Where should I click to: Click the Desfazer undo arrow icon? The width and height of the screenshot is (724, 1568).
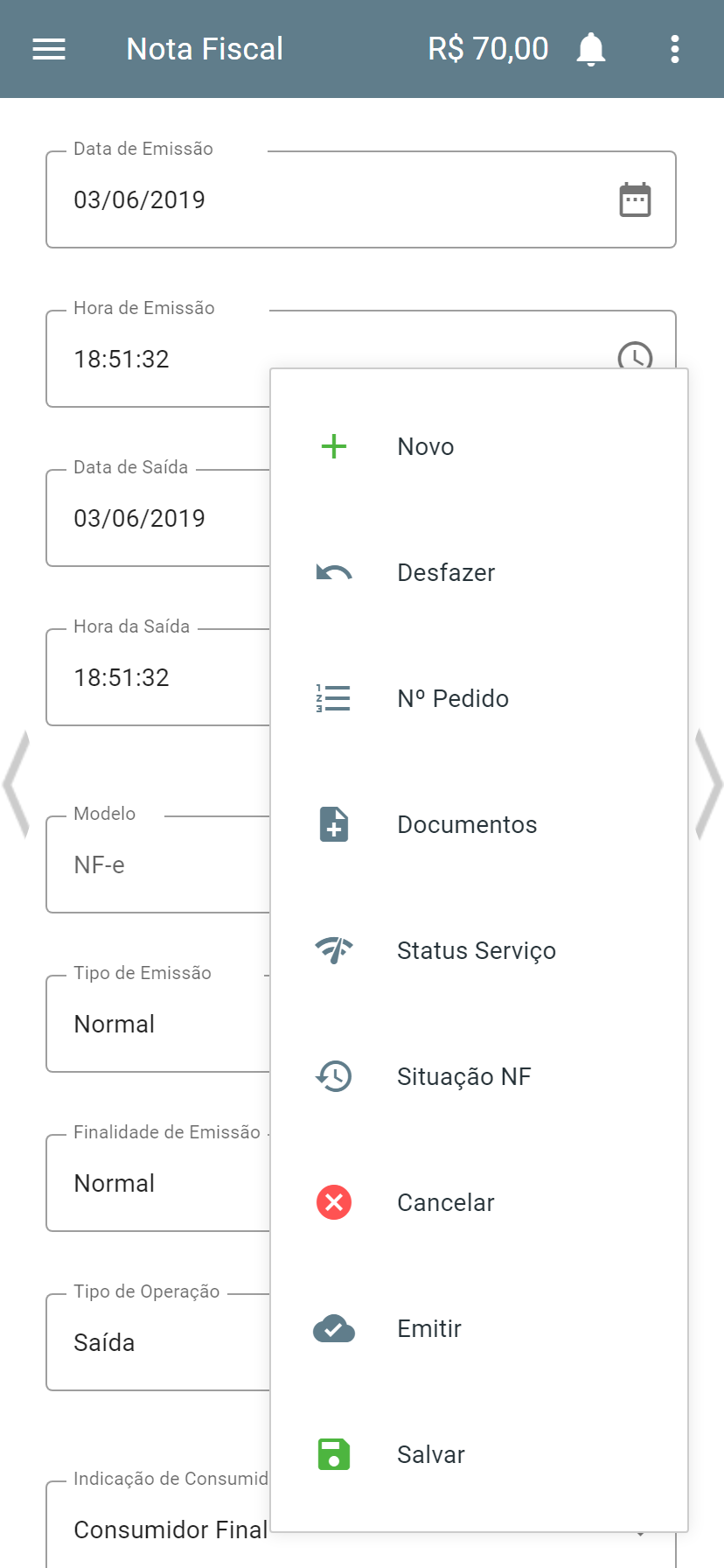334,573
